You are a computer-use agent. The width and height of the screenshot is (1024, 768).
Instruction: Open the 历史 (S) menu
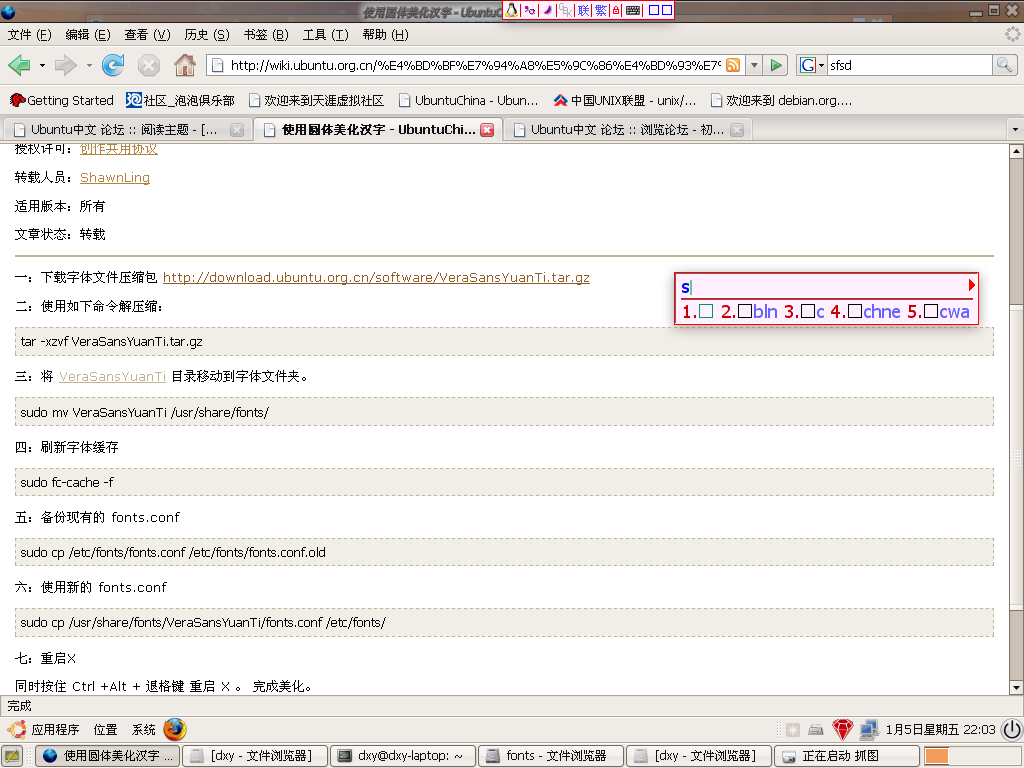[206, 35]
